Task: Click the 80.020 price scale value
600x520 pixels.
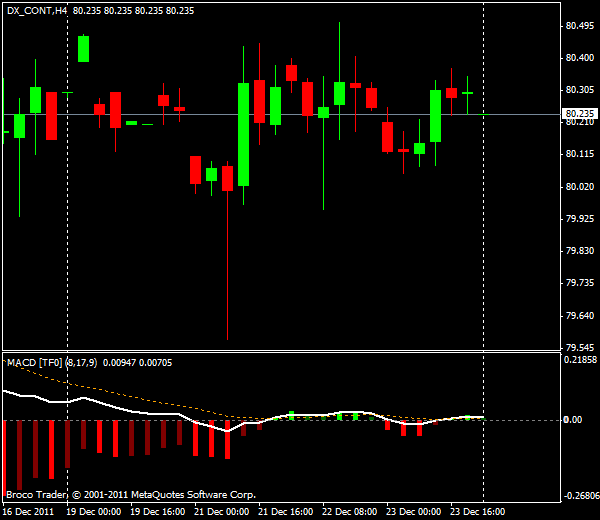Action: pyautogui.click(x=580, y=187)
